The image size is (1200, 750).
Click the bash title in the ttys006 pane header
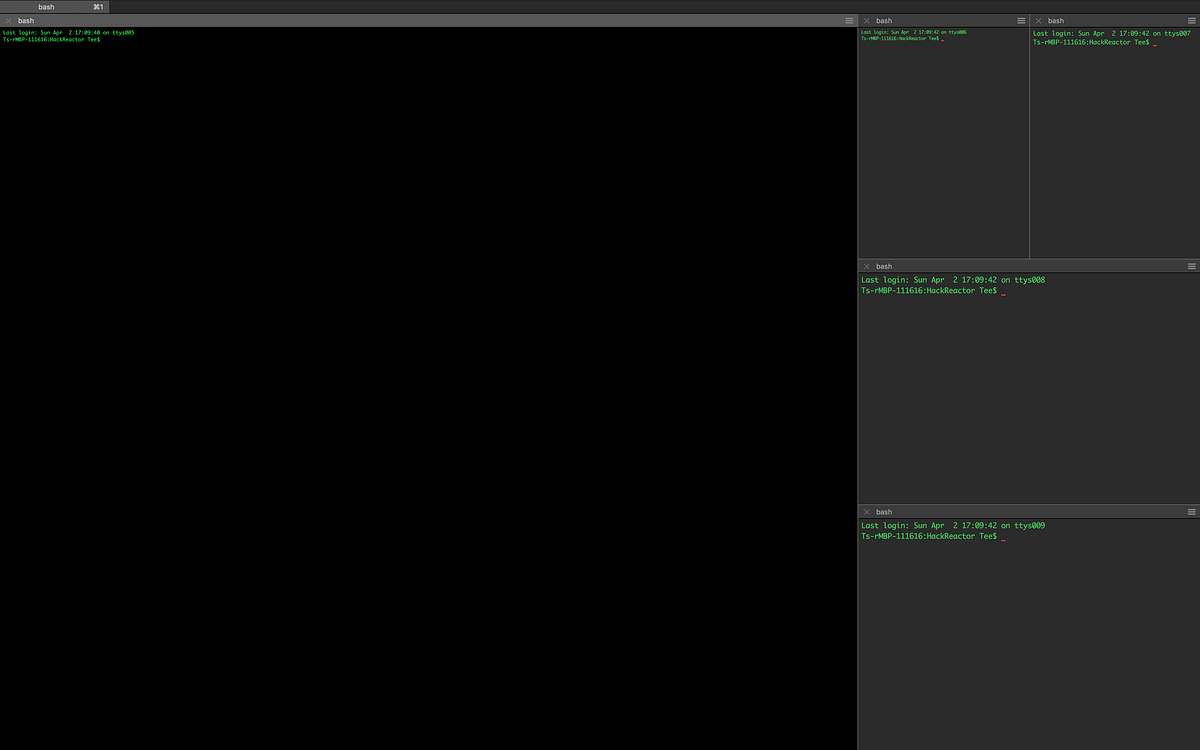pos(884,20)
